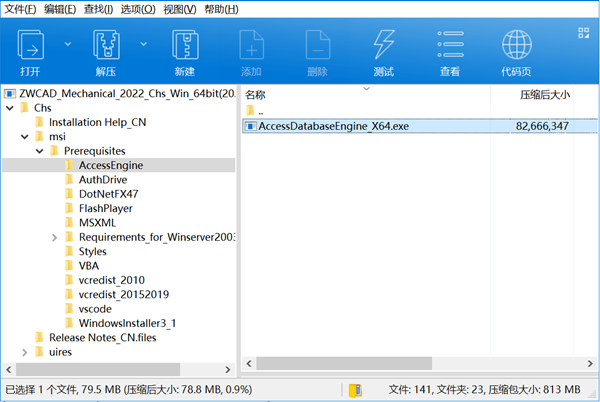Select the AccessEngine folder
Image resolution: width=600 pixels, height=402 pixels.
pos(119,165)
